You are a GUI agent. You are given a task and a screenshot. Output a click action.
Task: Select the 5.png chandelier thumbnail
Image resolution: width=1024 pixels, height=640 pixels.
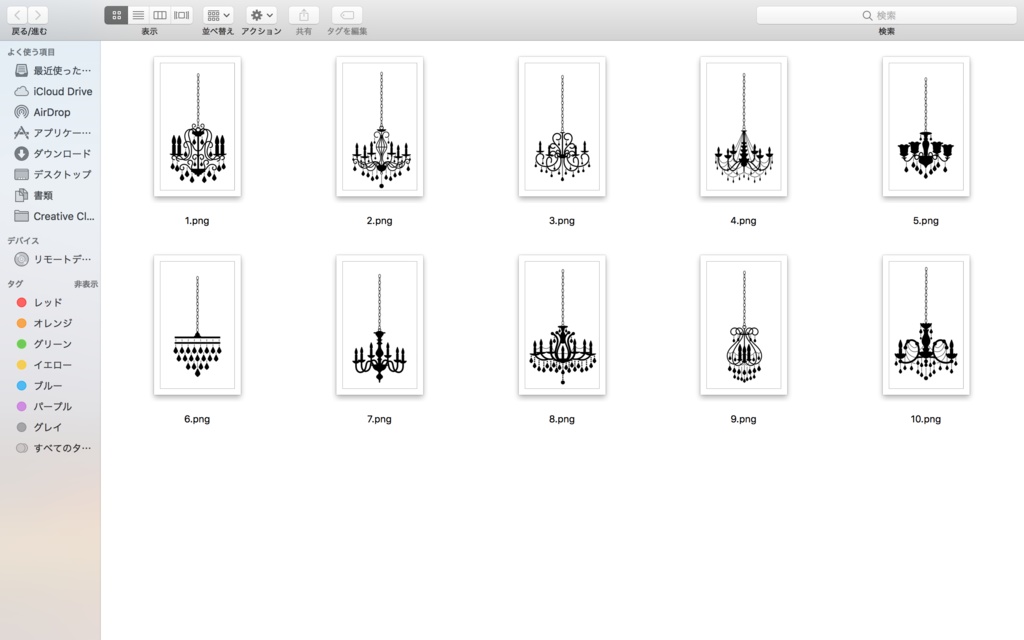tap(925, 127)
